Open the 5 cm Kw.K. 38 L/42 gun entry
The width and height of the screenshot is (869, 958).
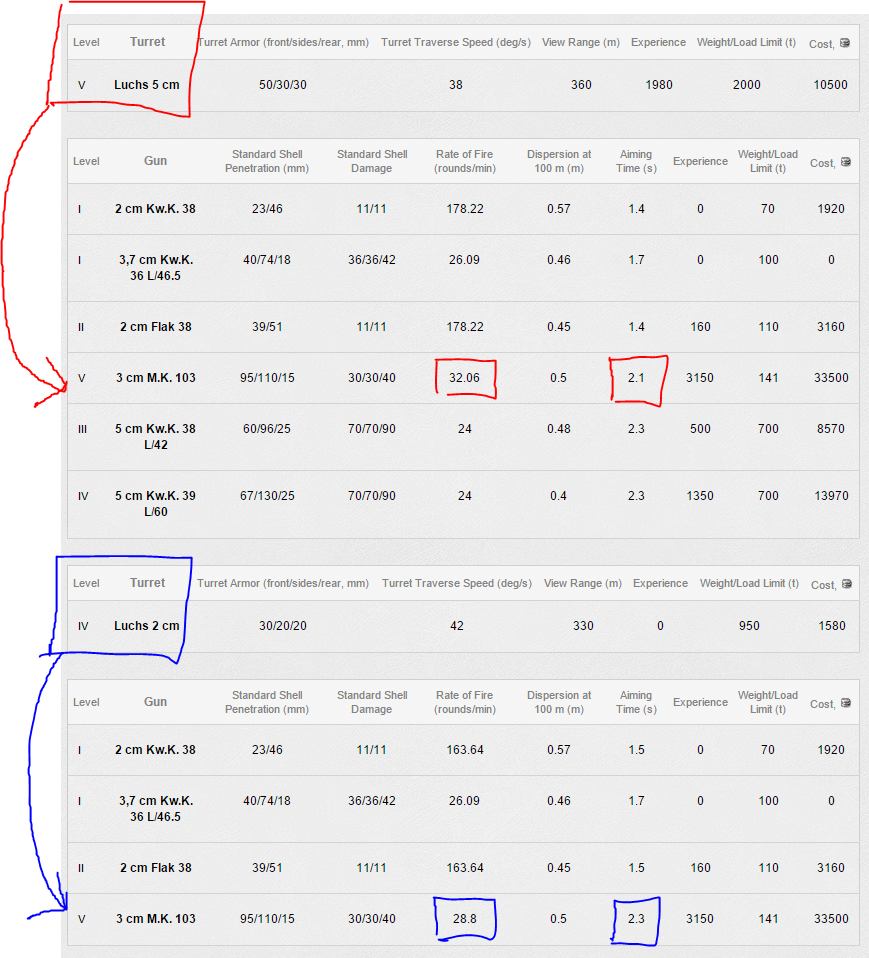(x=155, y=437)
